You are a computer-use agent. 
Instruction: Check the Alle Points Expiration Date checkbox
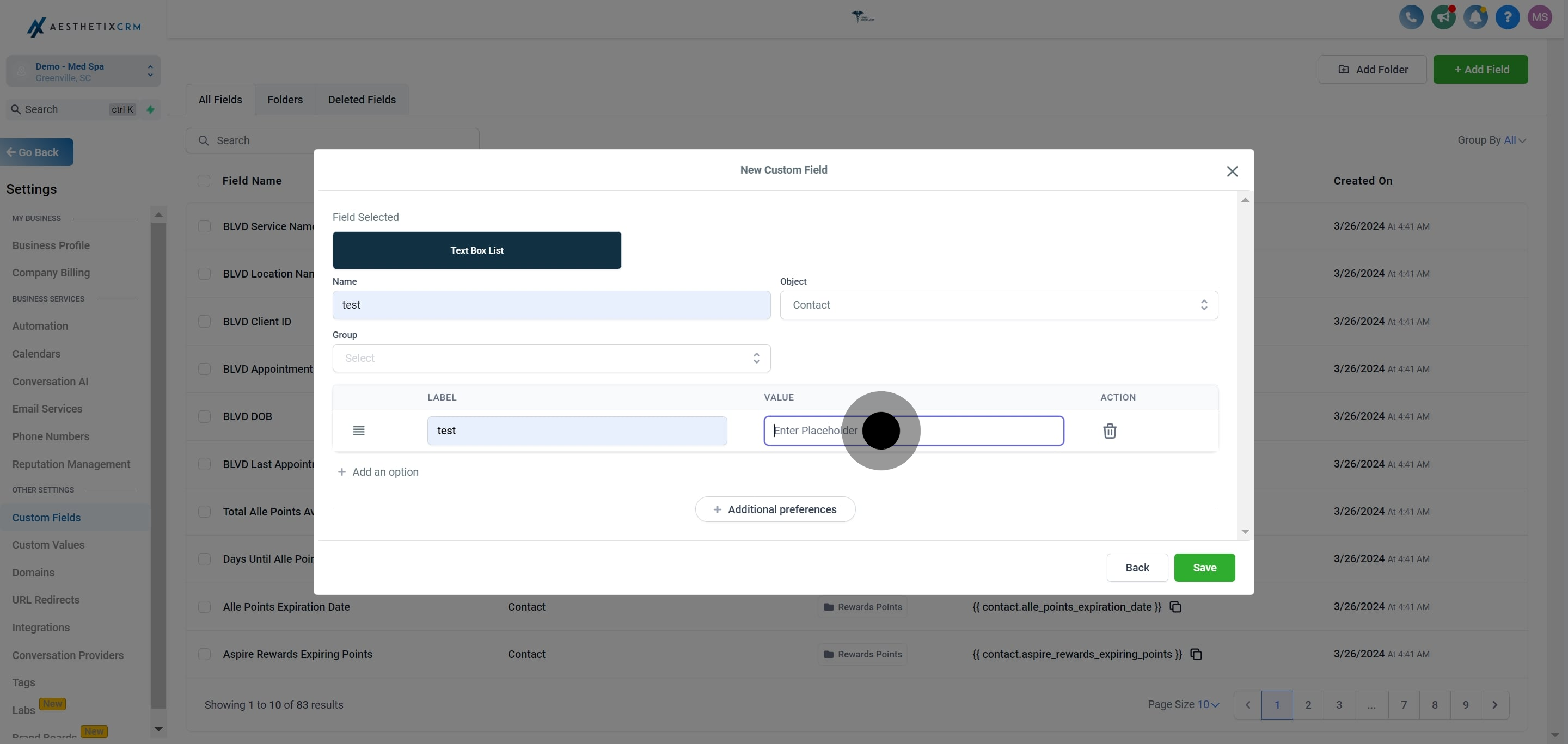pos(205,607)
